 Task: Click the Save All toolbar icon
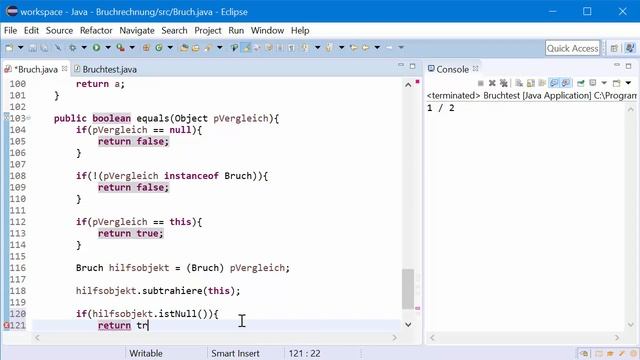click(44, 48)
